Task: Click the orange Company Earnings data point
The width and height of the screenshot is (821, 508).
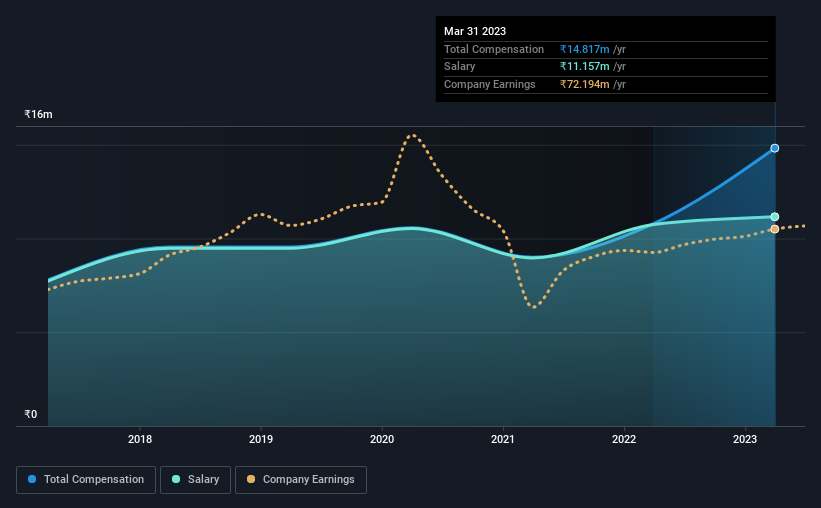Action: (774, 229)
